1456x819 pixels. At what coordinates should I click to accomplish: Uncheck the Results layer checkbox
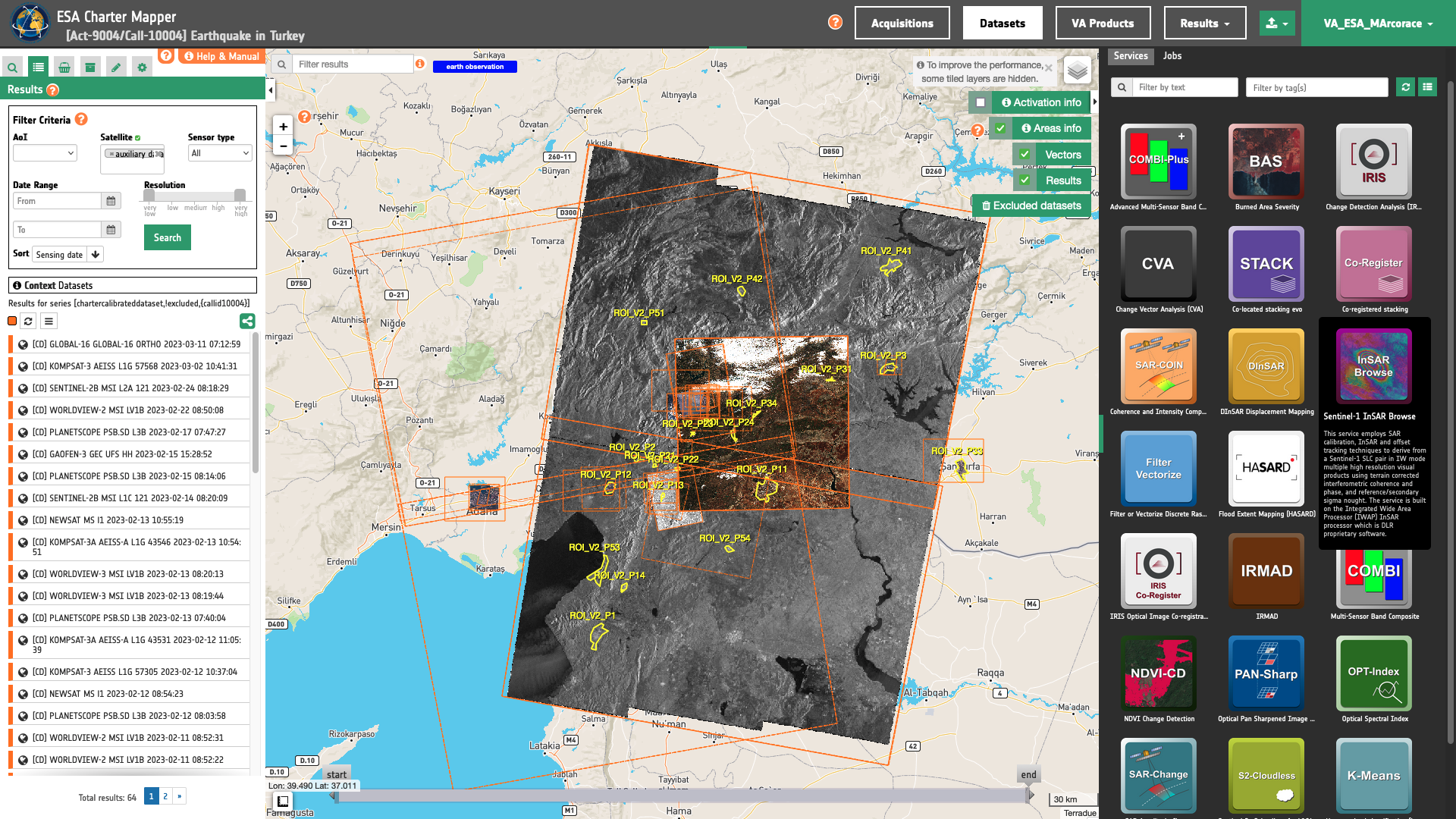tap(1025, 180)
